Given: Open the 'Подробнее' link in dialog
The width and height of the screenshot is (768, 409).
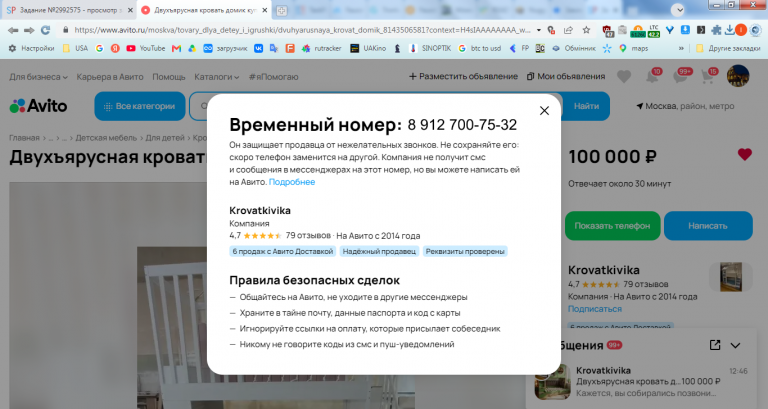Looking at the screenshot, I should click(x=292, y=182).
